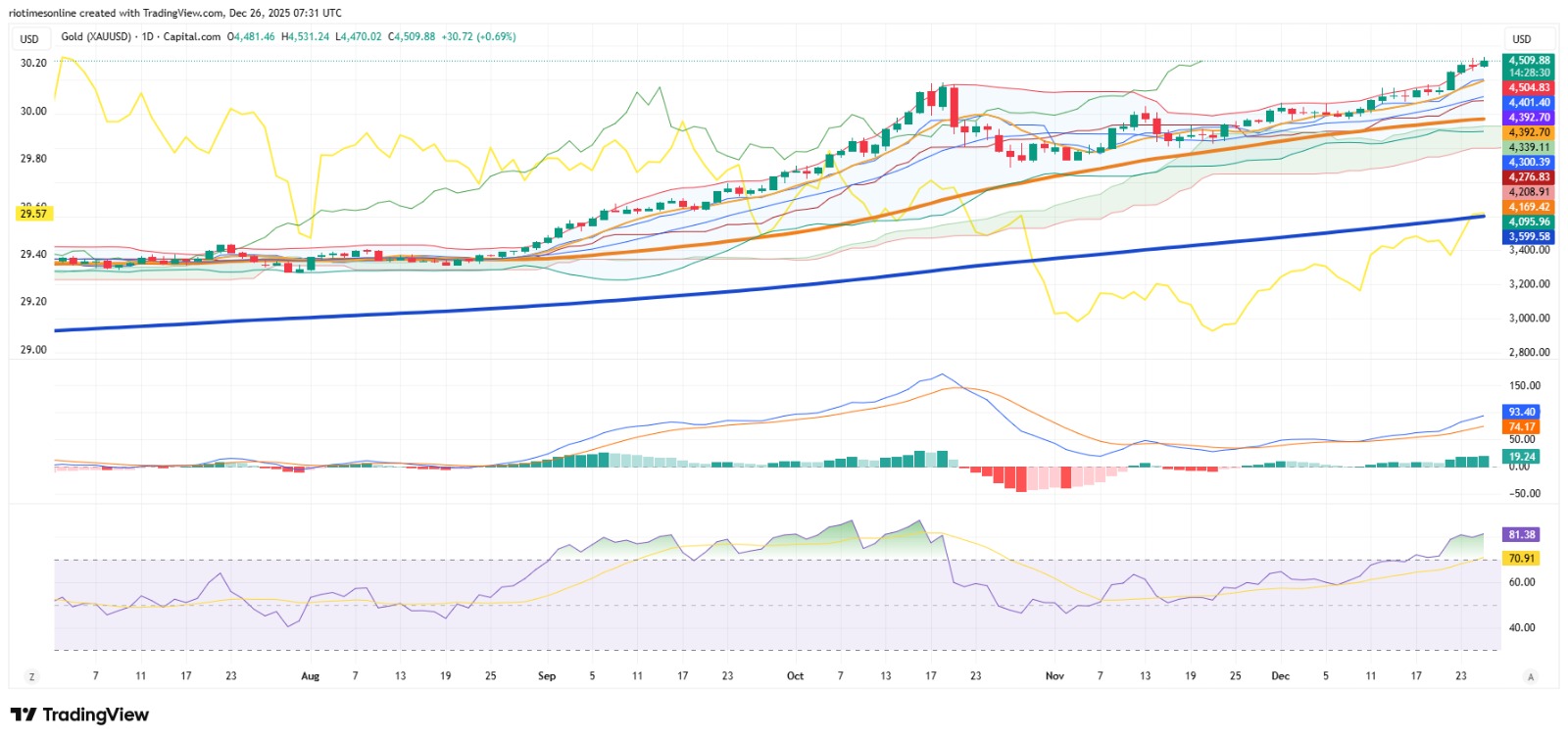Click the low price L4,470.02
Image resolution: width=1568 pixels, height=741 pixels.
click(359, 37)
